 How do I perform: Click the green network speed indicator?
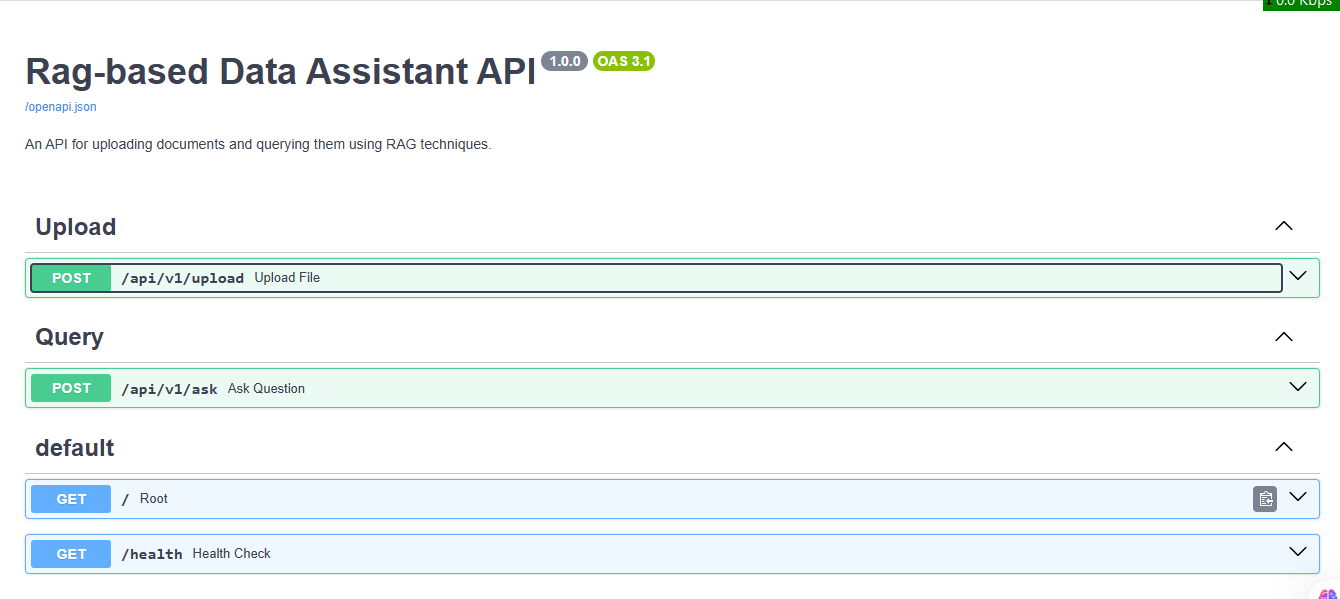(x=1300, y=4)
